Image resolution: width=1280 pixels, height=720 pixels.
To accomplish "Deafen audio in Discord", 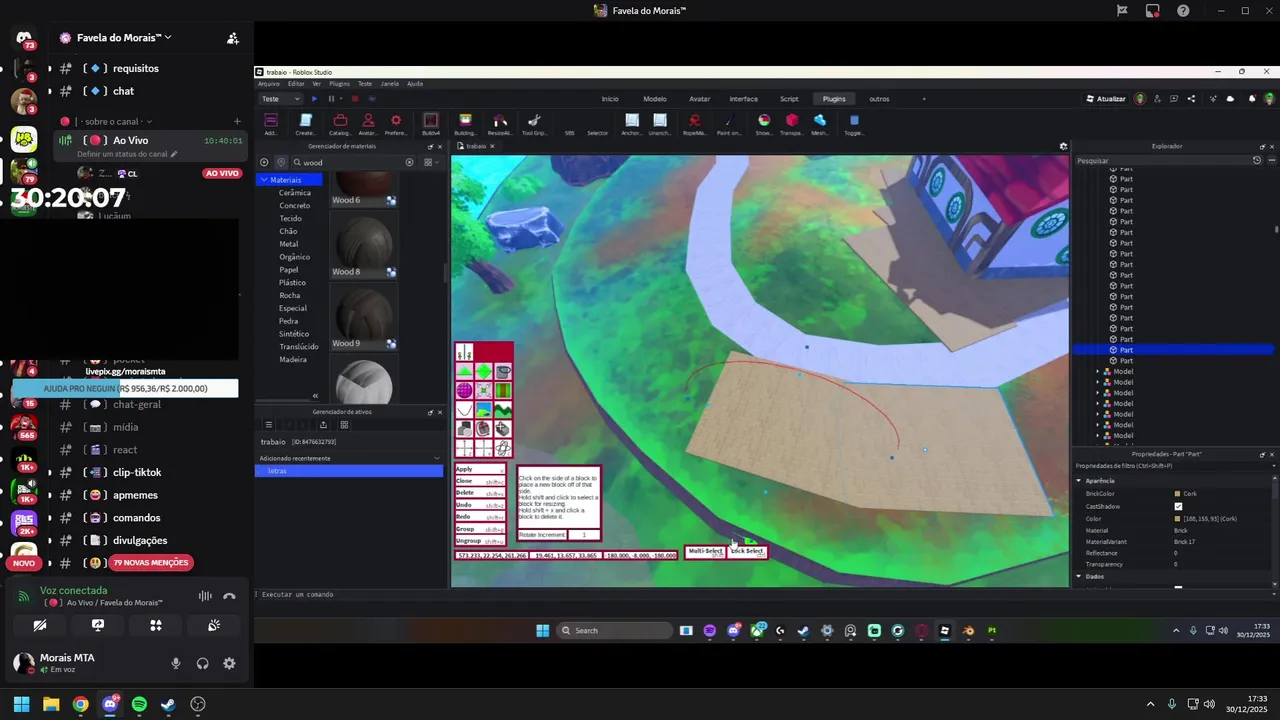I will point(203,663).
